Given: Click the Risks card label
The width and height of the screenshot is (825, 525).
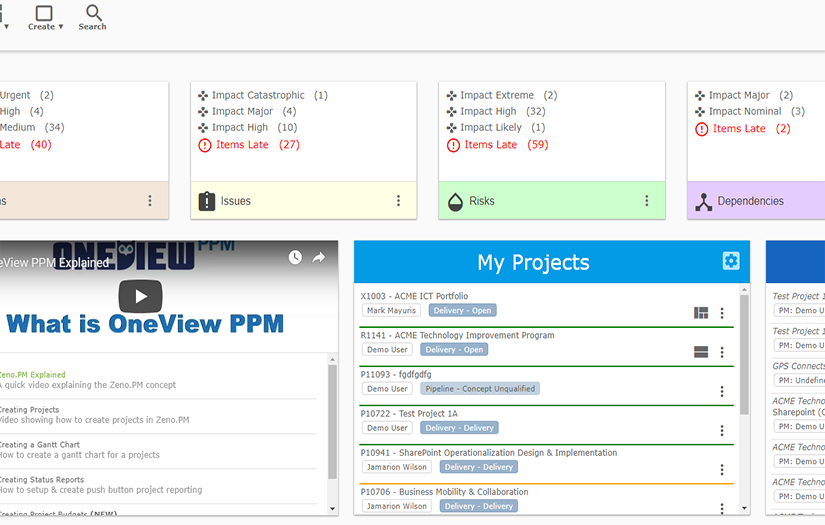Looking at the screenshot, I should pos(482,201).
